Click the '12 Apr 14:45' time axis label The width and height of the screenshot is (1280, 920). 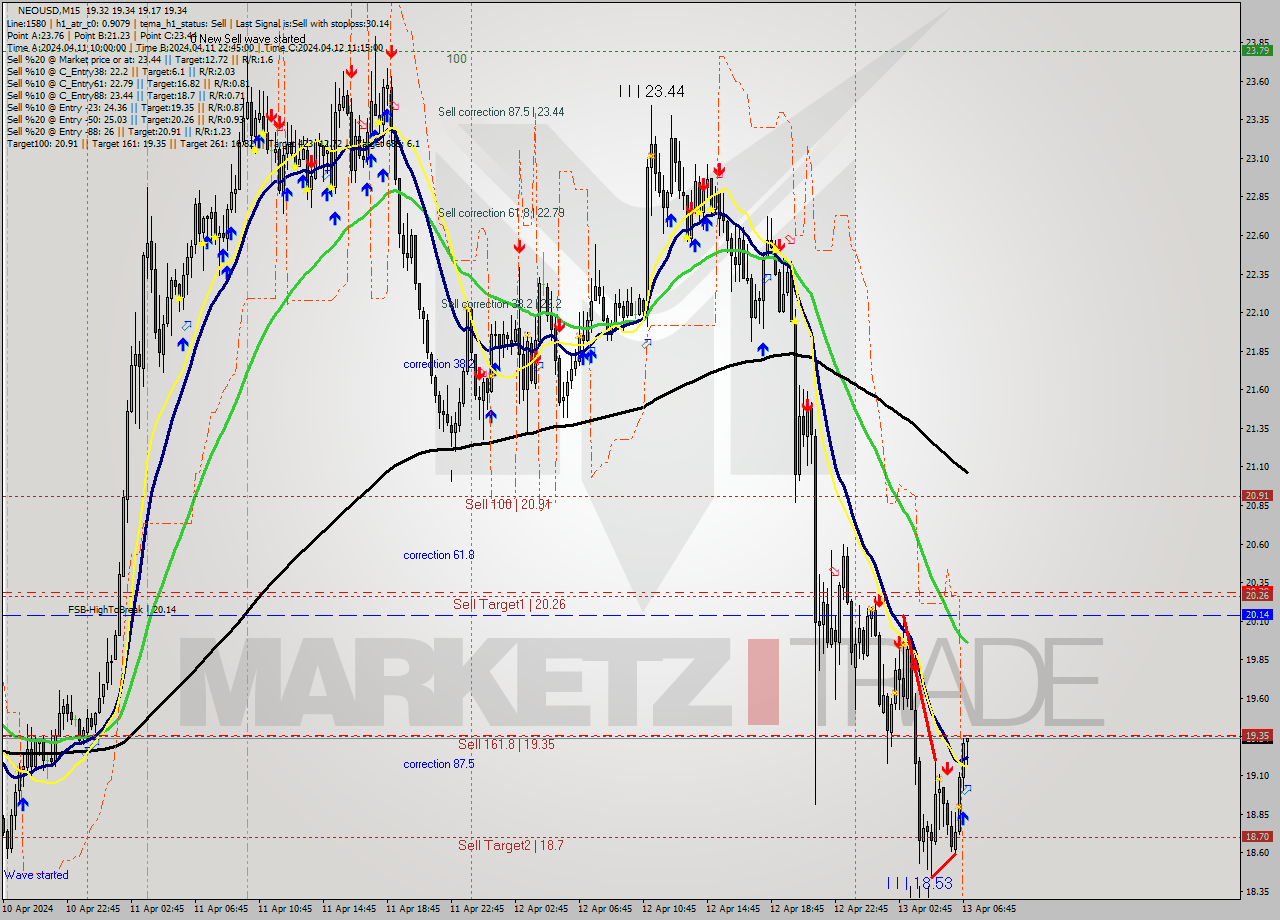click(734, 909)
